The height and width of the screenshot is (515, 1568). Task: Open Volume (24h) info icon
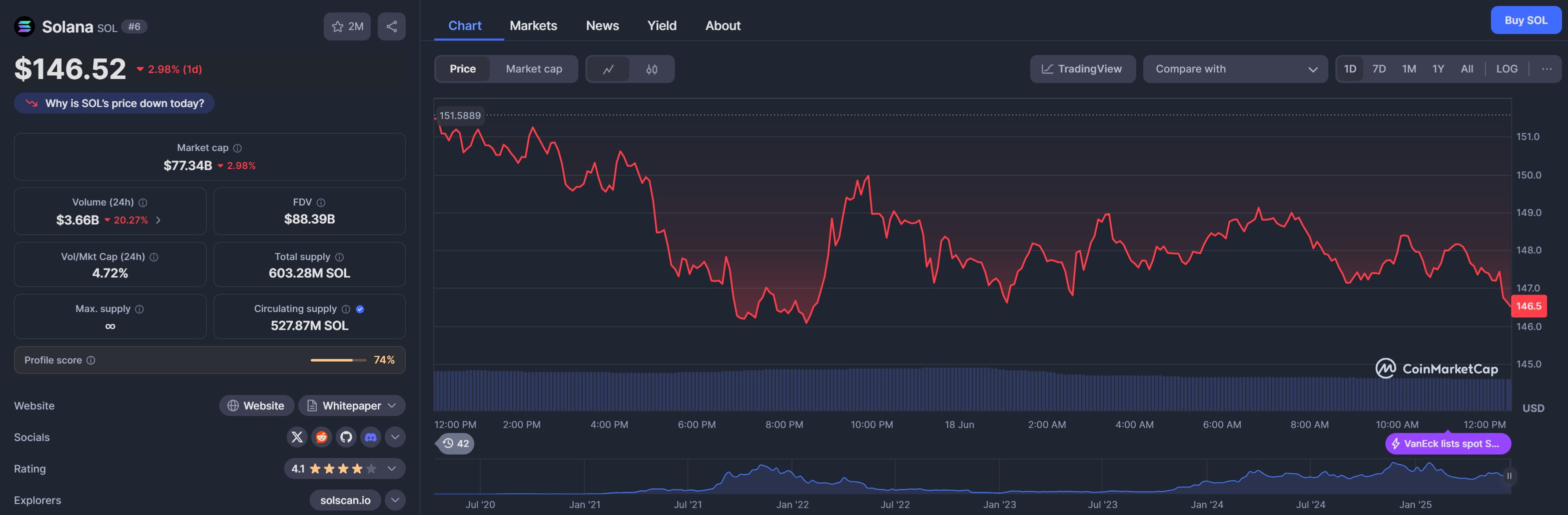tap(143, 202)
